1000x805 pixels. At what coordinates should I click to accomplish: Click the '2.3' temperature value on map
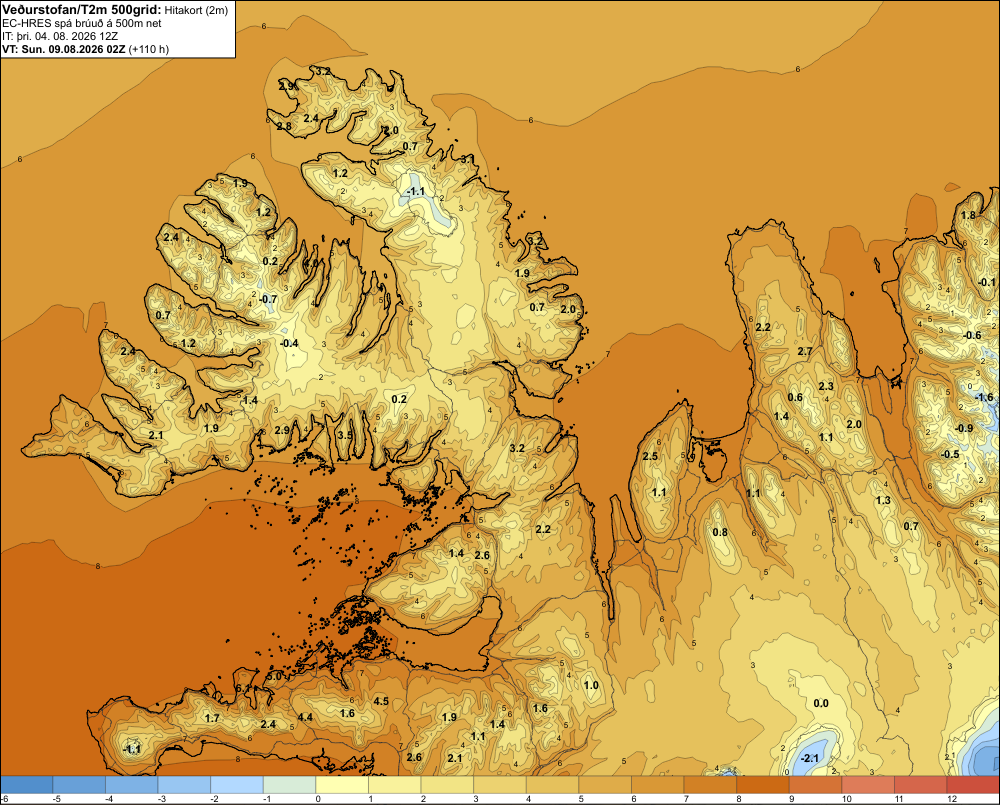[x=826, y=386]
